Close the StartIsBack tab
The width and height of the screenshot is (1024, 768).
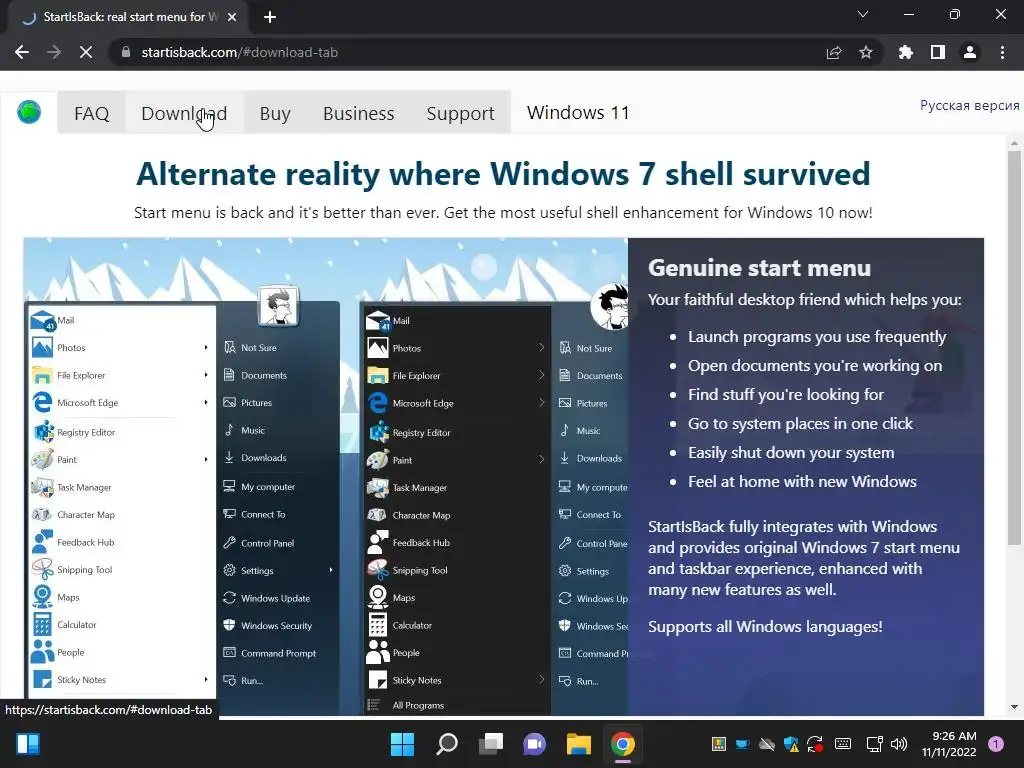click(x=232, y=17)
